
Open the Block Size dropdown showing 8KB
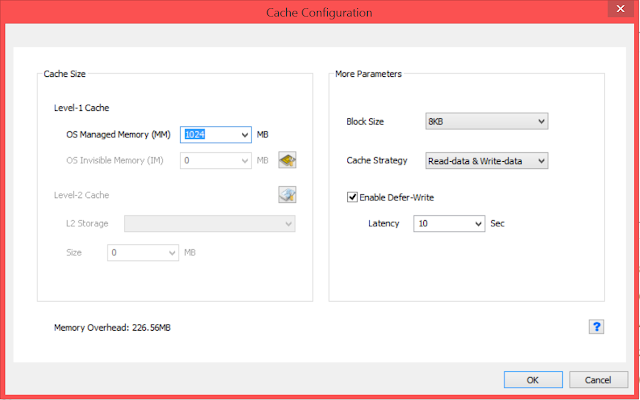[x=487, y=121]
